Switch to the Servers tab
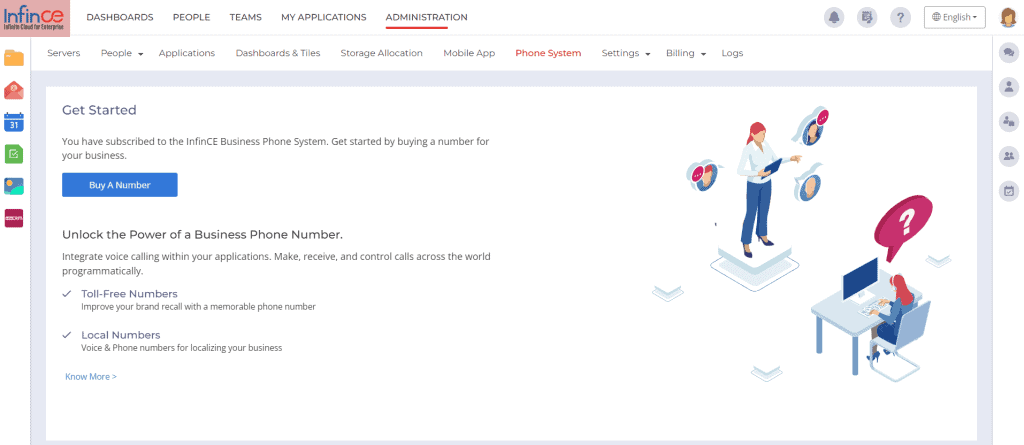Image resolution: width=1024 pixels, height=445 pixels. pos(64,54)
